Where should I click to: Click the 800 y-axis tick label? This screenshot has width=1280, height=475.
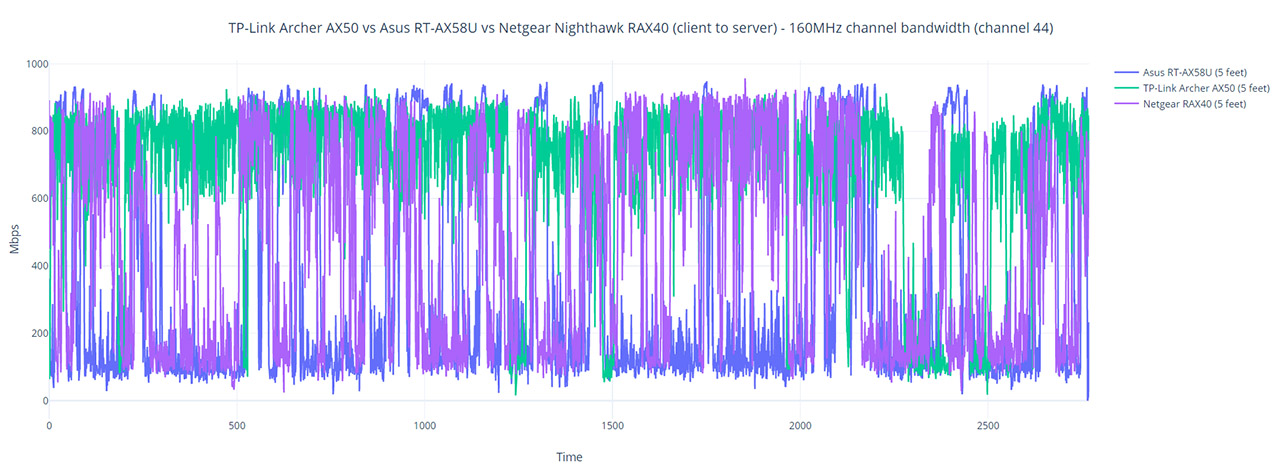[x=39, y=131]
